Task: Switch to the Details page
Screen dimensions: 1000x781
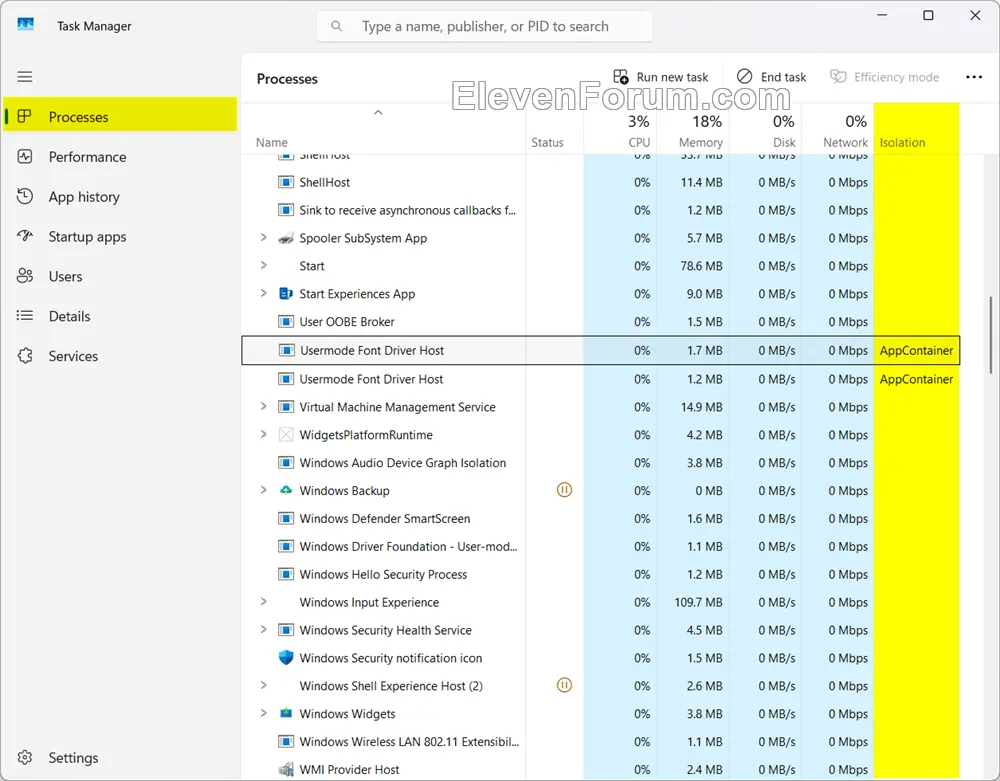Action: tap(120, 316)
